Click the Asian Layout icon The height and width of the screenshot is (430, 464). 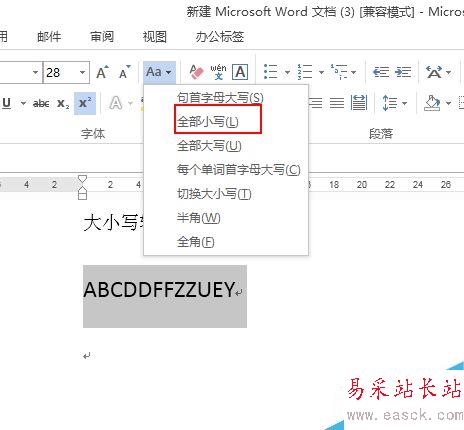(x=434, y=72)
